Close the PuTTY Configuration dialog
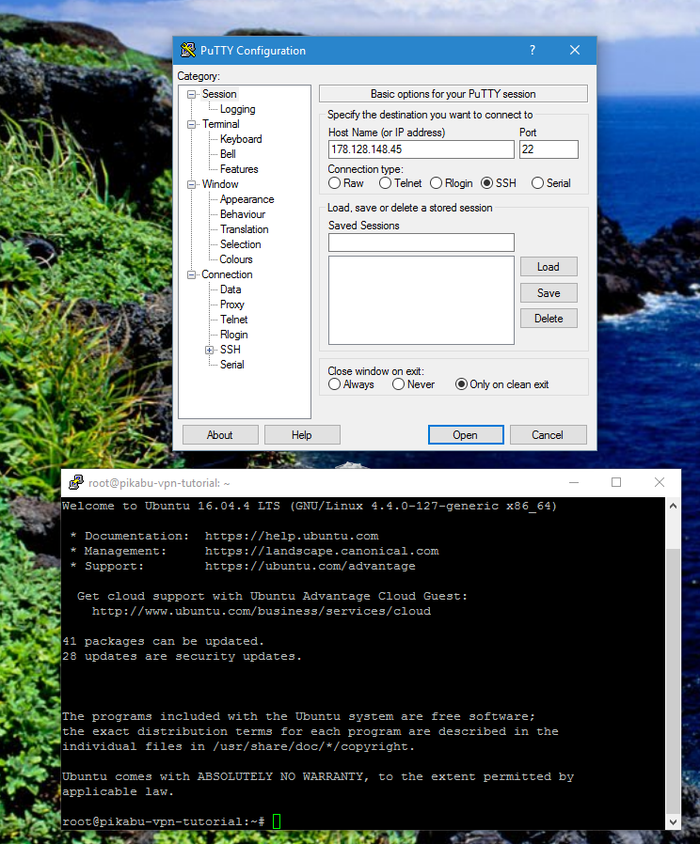 (x=575, y=51)
